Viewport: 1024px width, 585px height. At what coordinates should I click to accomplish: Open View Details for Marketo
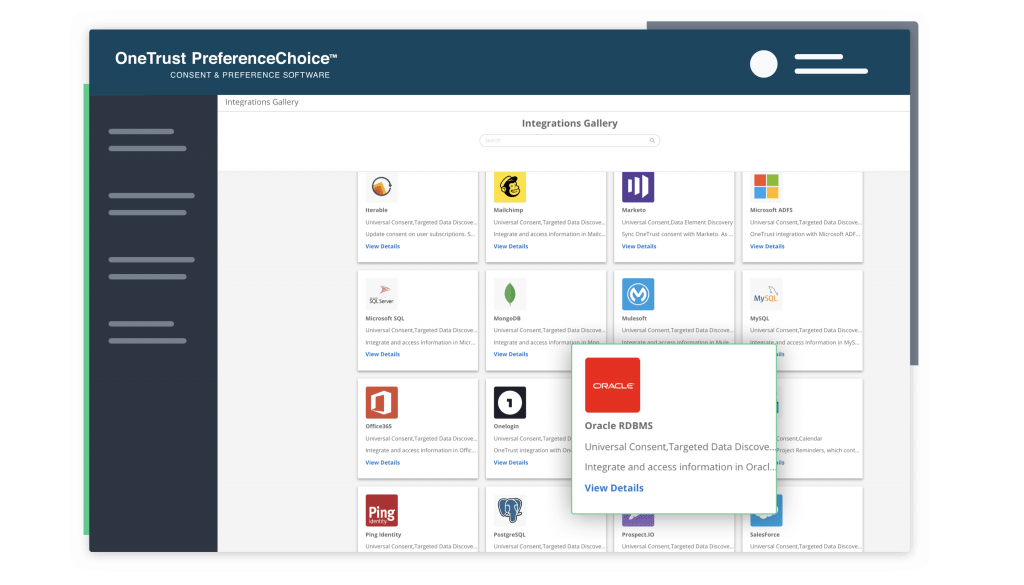pos(639,246)
